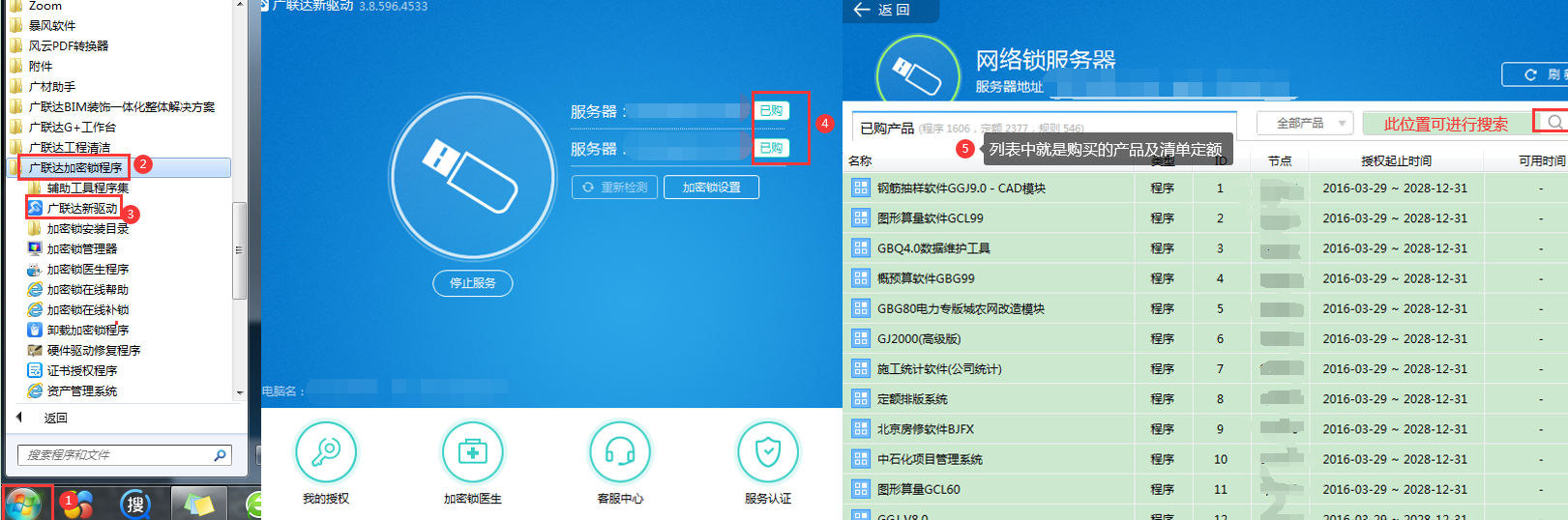The image size is (1568, 520).
Task: Expand the 风云PDF转换器 folder
Action: (59, 45)
